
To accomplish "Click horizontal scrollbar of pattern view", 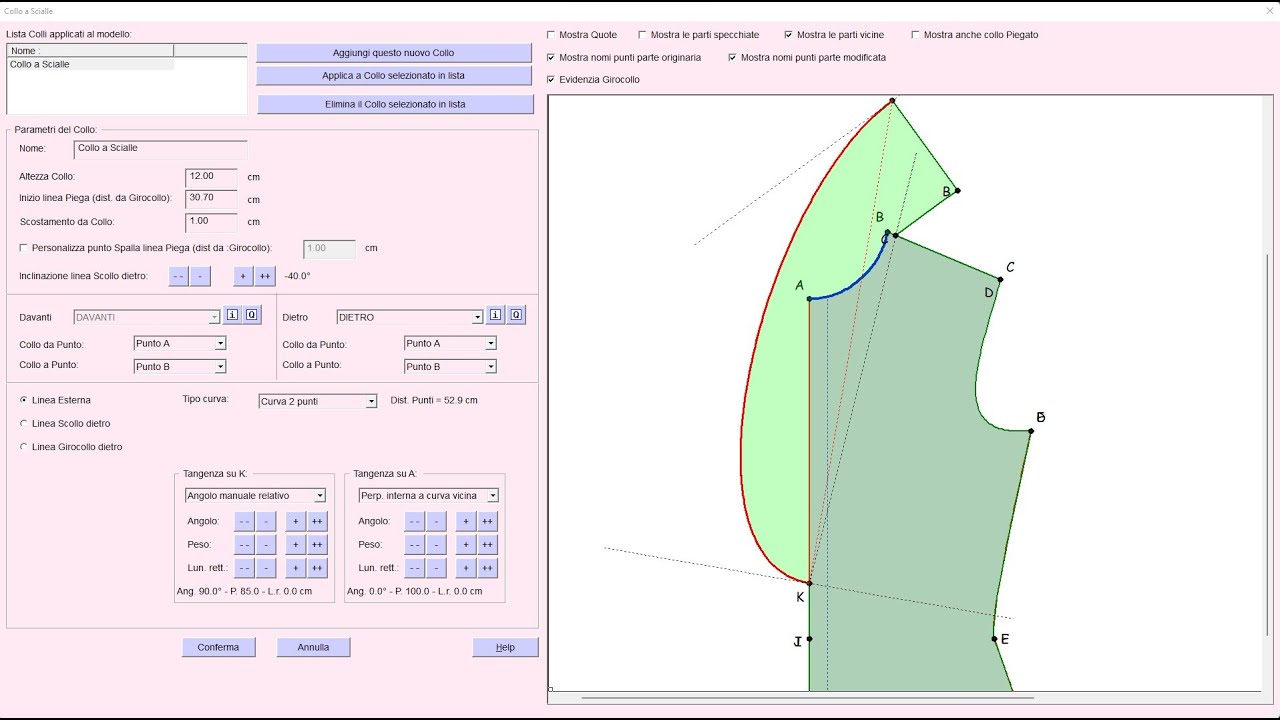I will click(807, 698).
